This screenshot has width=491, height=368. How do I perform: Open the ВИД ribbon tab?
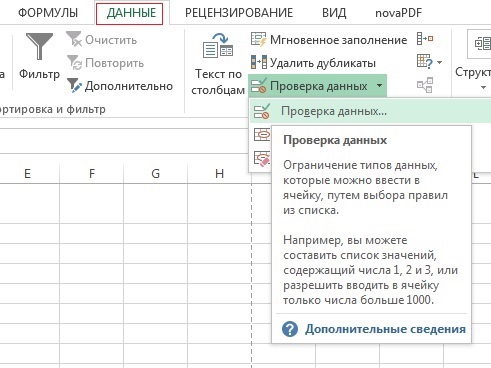pyautogui.click(x=334, y=13)
